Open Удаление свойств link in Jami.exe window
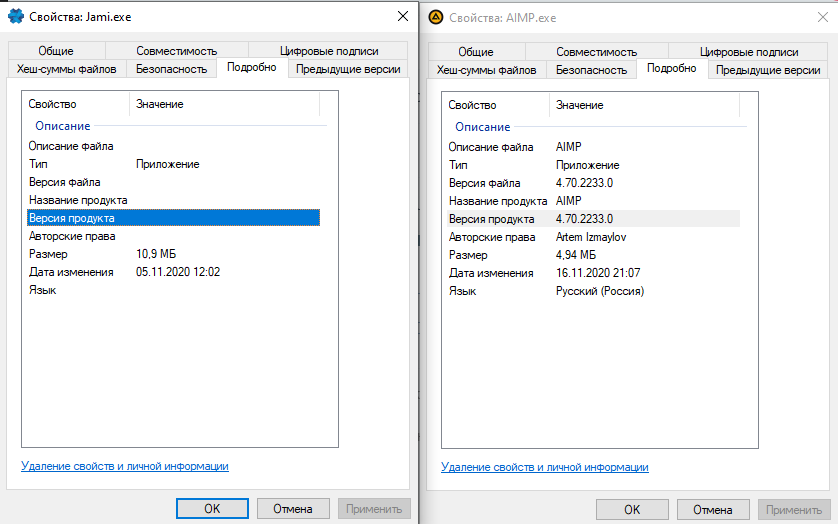 pos(125,466)
